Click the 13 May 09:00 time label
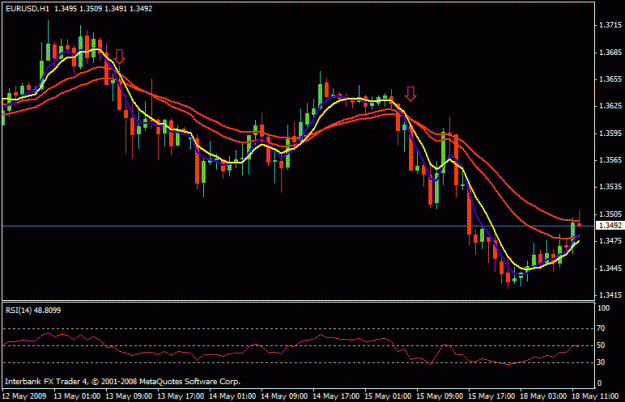Viewport: 625px width, 402px height. [x=129, y=396]
